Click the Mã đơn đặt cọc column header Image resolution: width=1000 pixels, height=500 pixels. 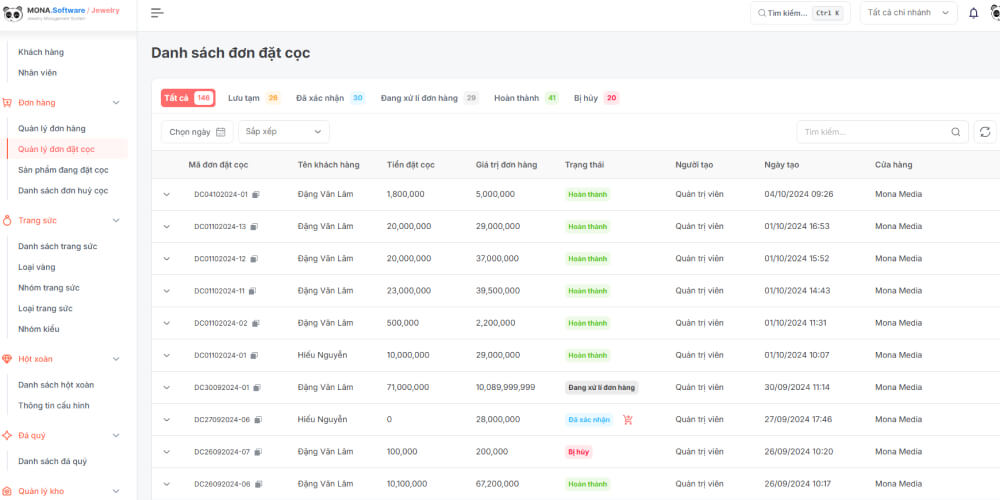(x=218, y=165)
